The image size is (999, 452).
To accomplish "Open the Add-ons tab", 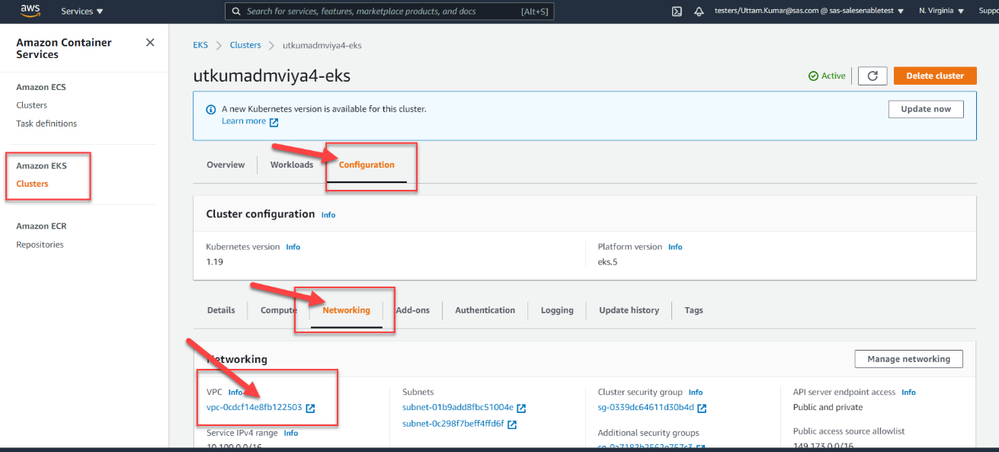I will (412, 310).
